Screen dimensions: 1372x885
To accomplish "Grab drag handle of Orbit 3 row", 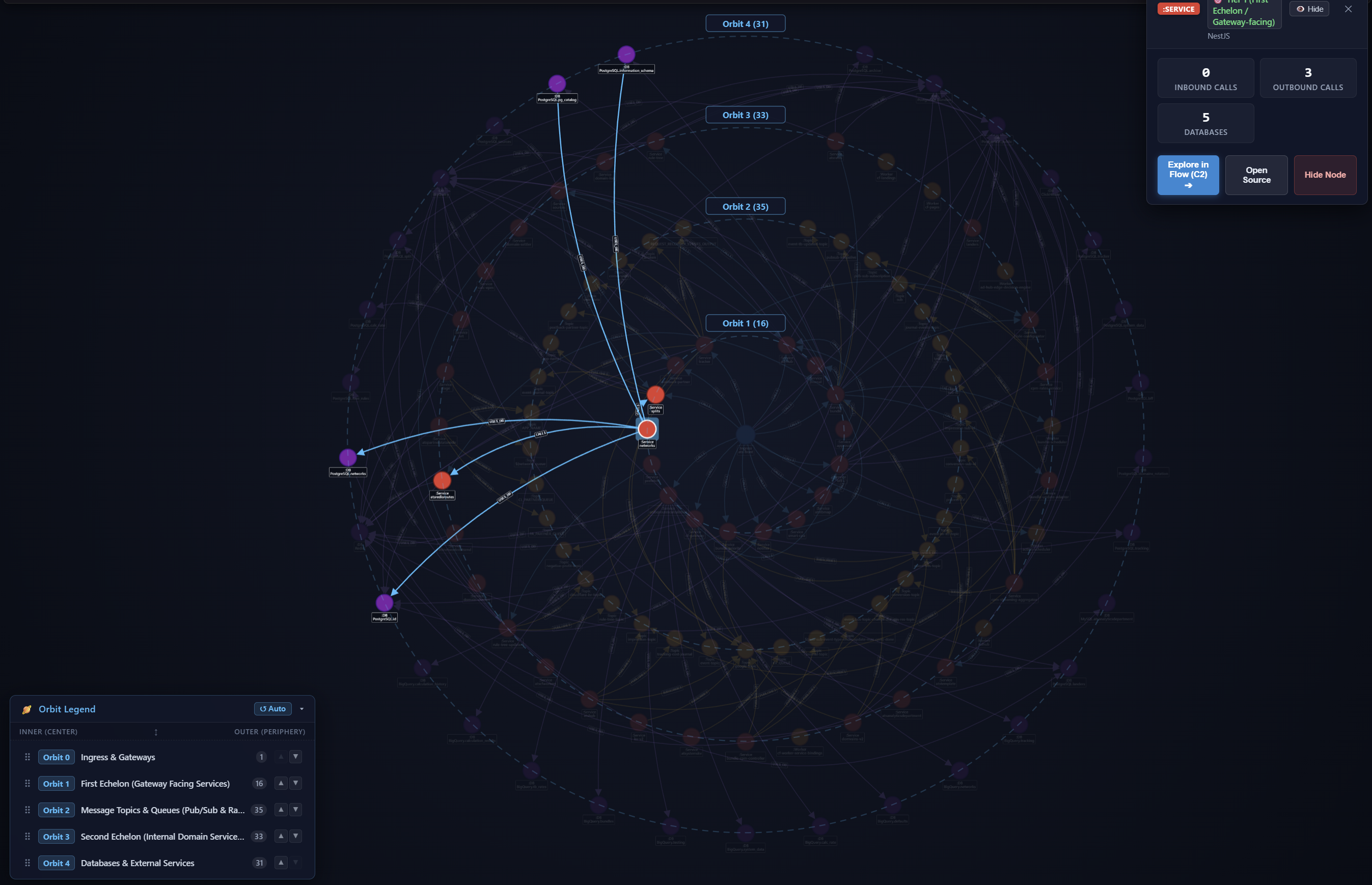I will coord(27,836).
